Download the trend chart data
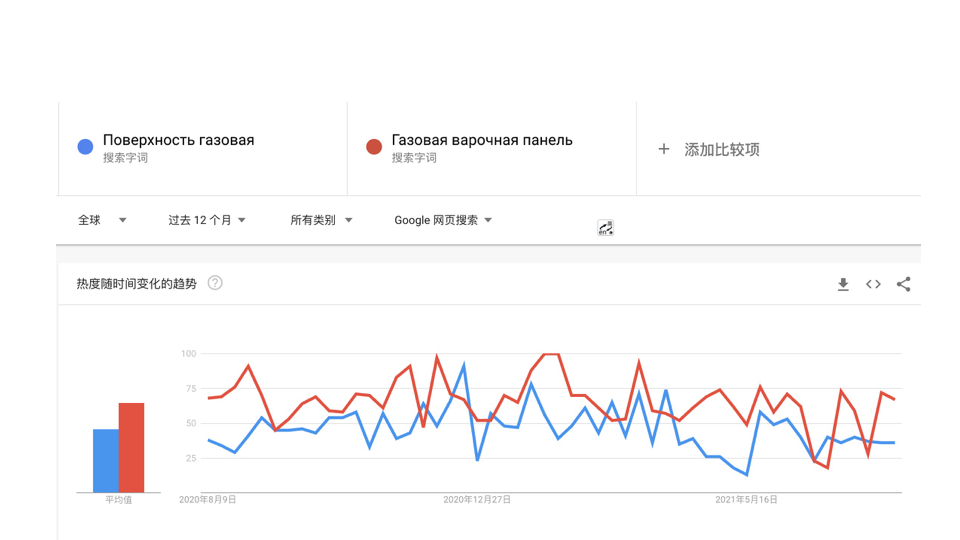The width and height of the screenshot is (960, 540). [843, 284]
